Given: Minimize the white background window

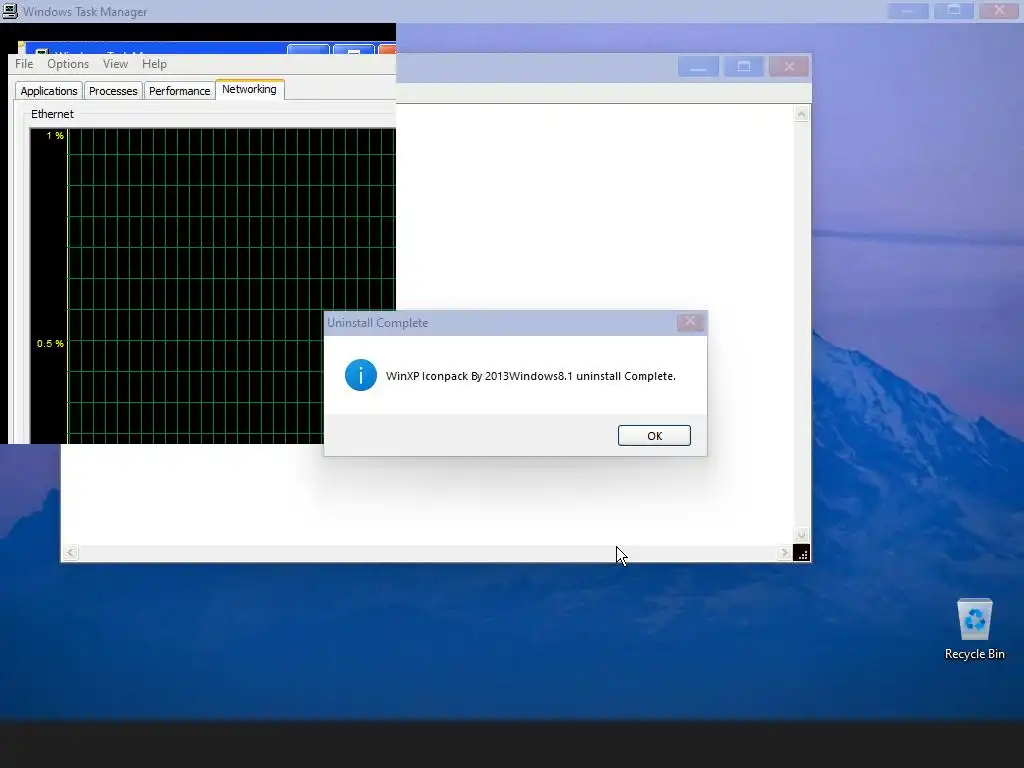Looking at the screenshot, I should (x=698, y=67).
